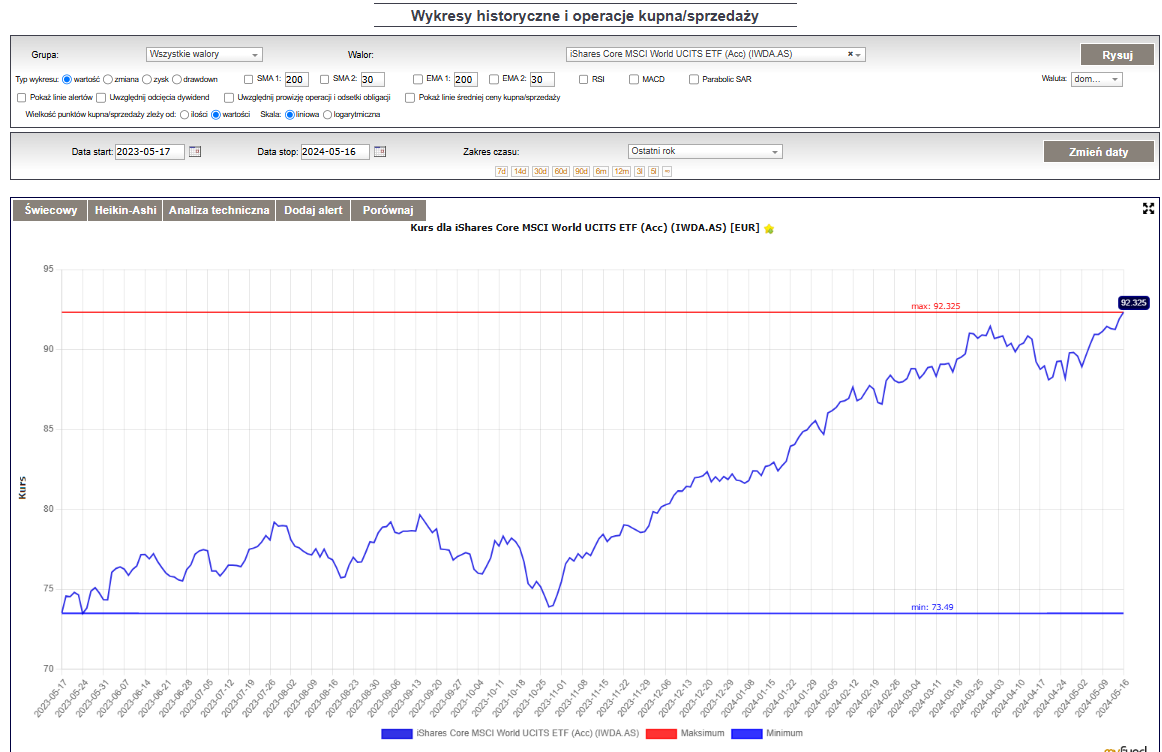Check Pokaż linie średniej ceny kupna/sprzedaży
Viewport: 1162px width, 752px height.
pos(410,98)
